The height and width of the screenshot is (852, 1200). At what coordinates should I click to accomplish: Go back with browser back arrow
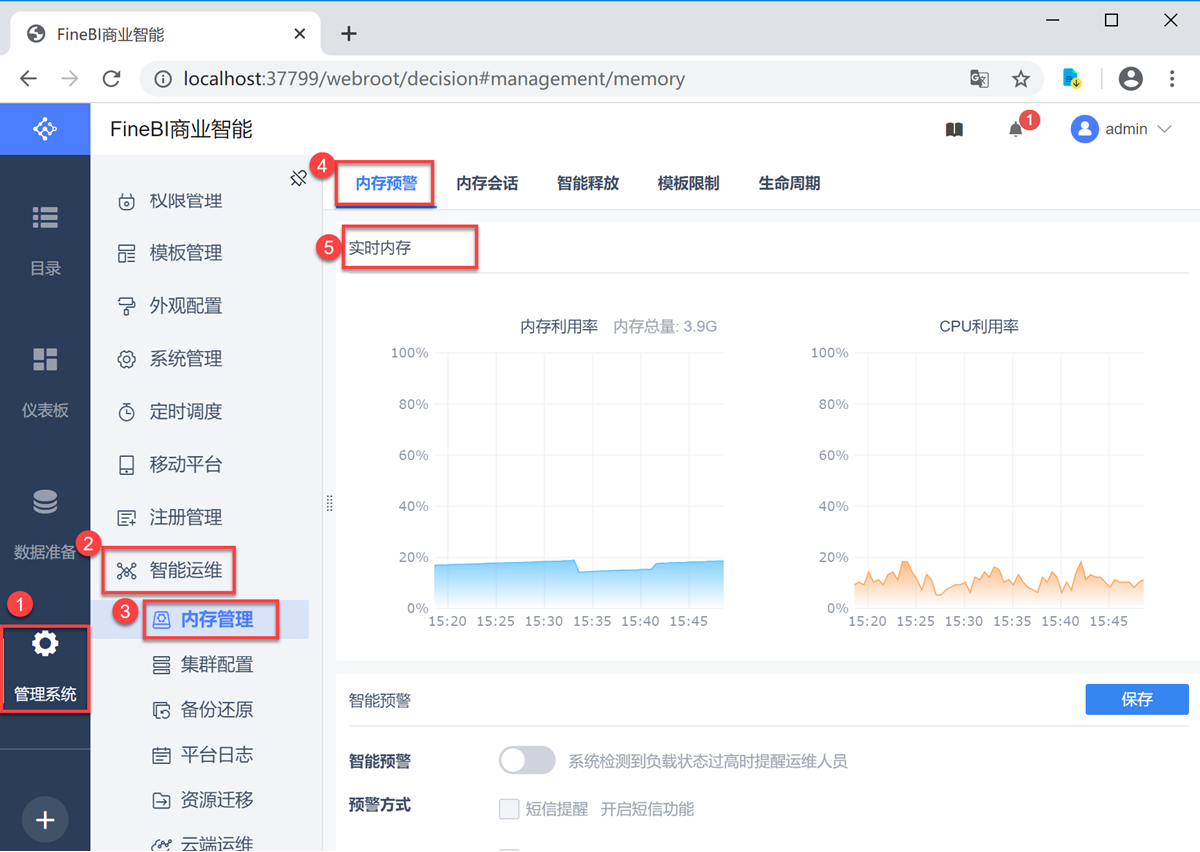(x=28, y=78)
